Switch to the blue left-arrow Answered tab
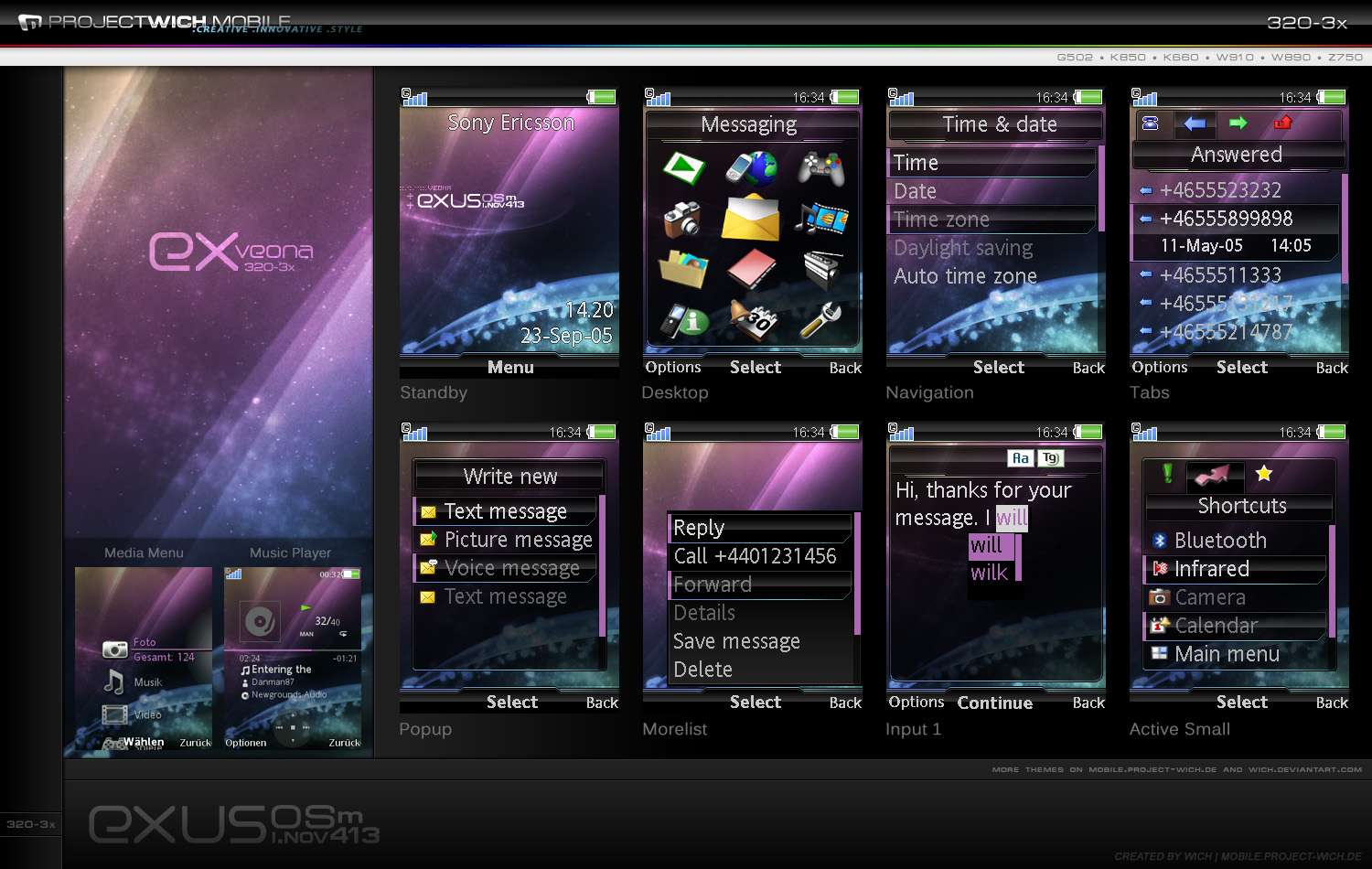The height and width of the screenshot is (869, 1372). (x=1195, y=123)
